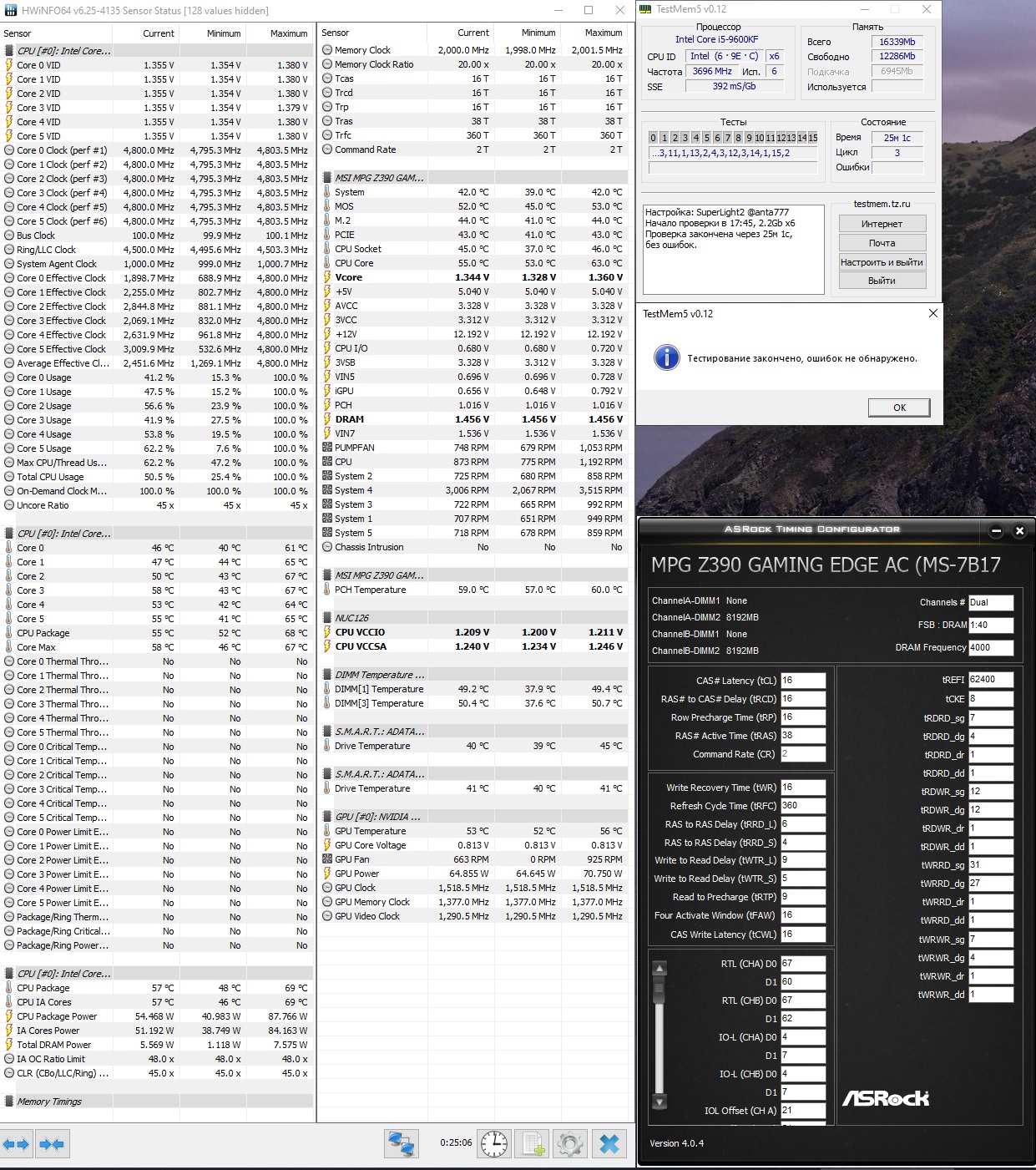Viewport: 1036px width, 1170px height.
Task: Click the ASRock logo in Timing Configurator
Action: pos(885,1098)
